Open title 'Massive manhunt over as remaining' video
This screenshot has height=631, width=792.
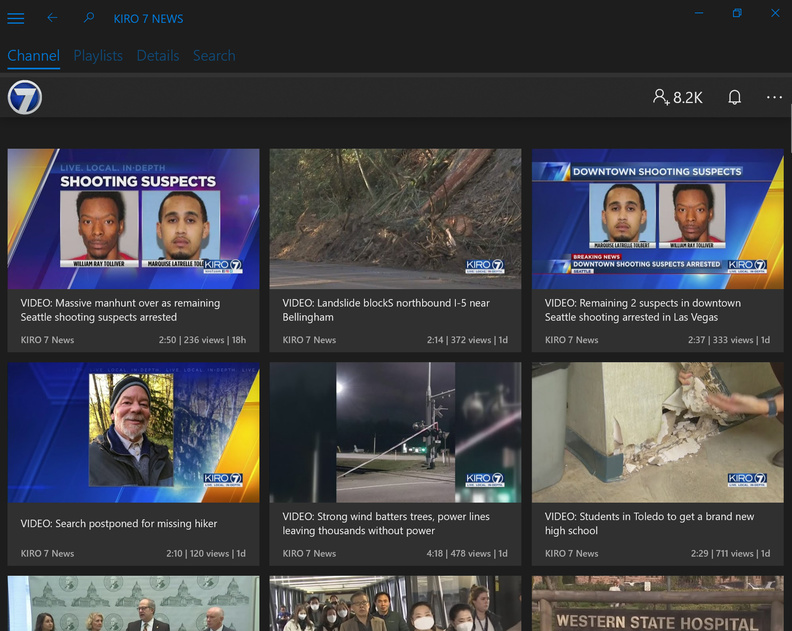tap(120, 310)
